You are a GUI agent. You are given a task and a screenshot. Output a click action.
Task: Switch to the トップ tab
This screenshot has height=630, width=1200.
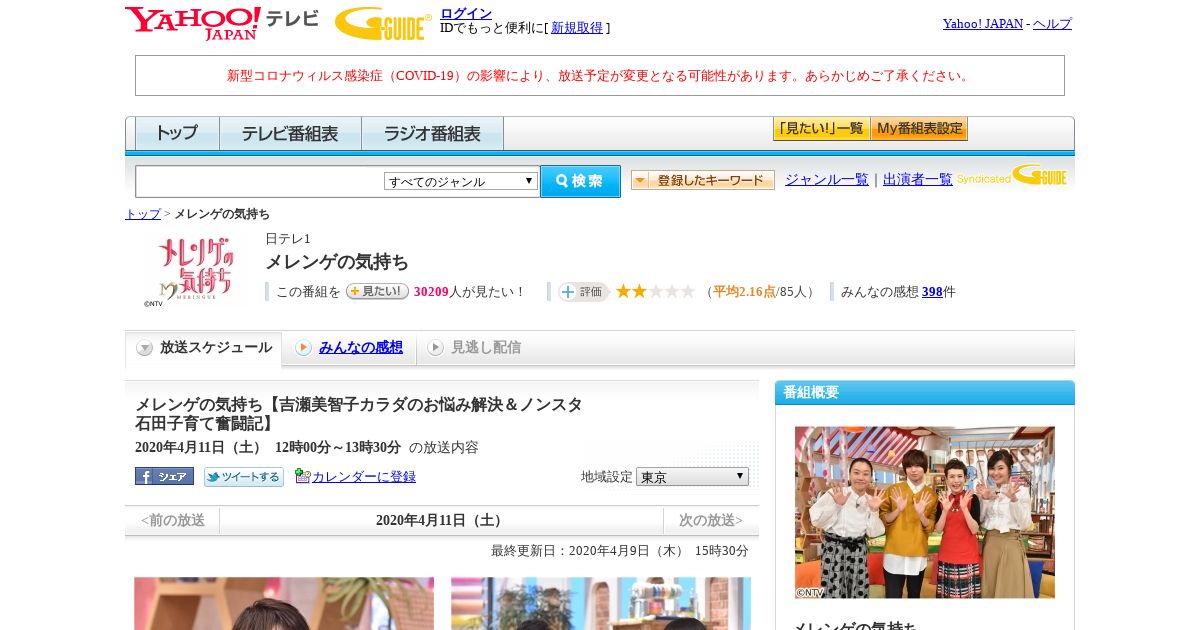[x=177, y=133]
